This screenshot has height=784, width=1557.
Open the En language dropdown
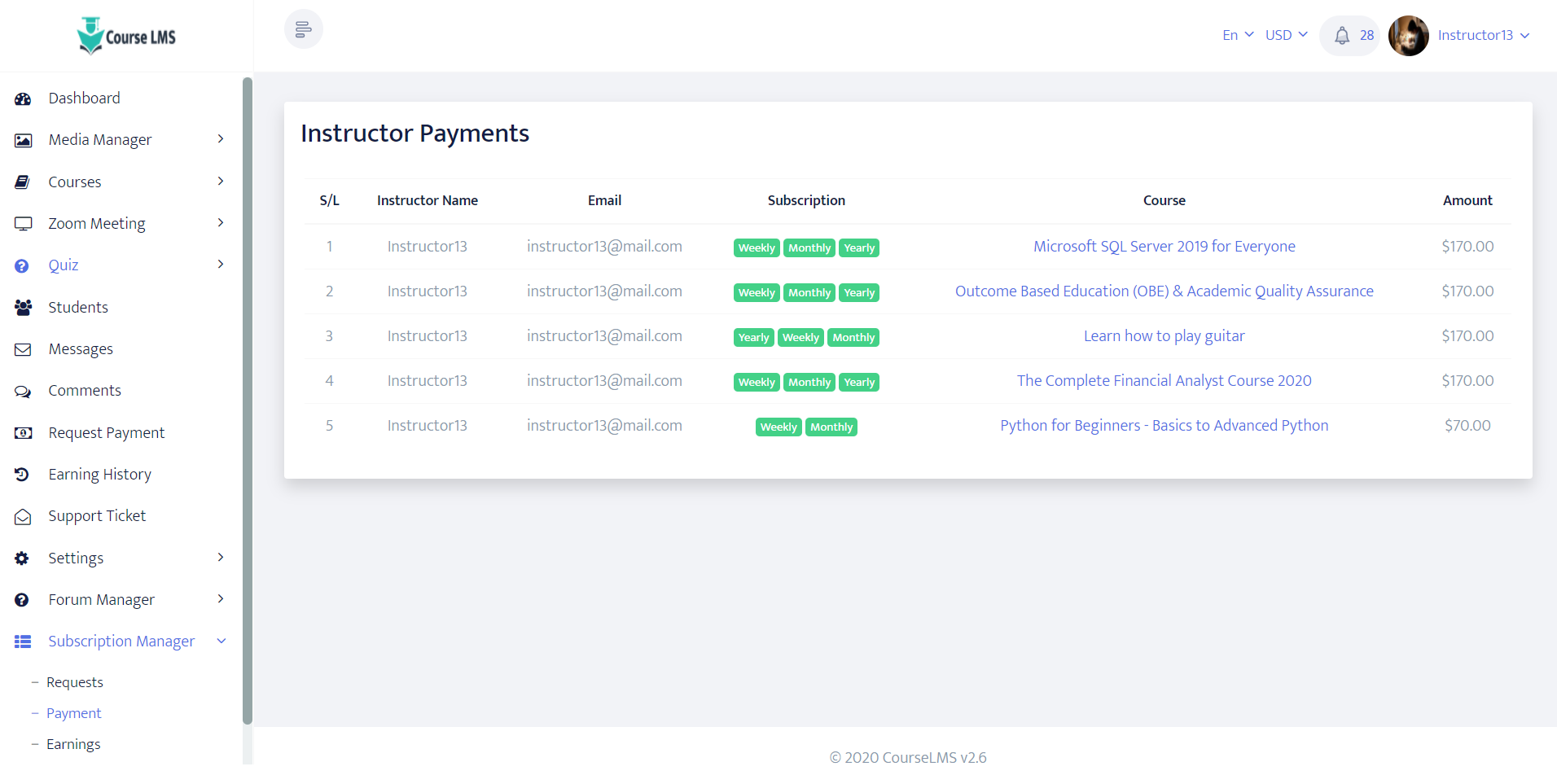(1238, 35)
